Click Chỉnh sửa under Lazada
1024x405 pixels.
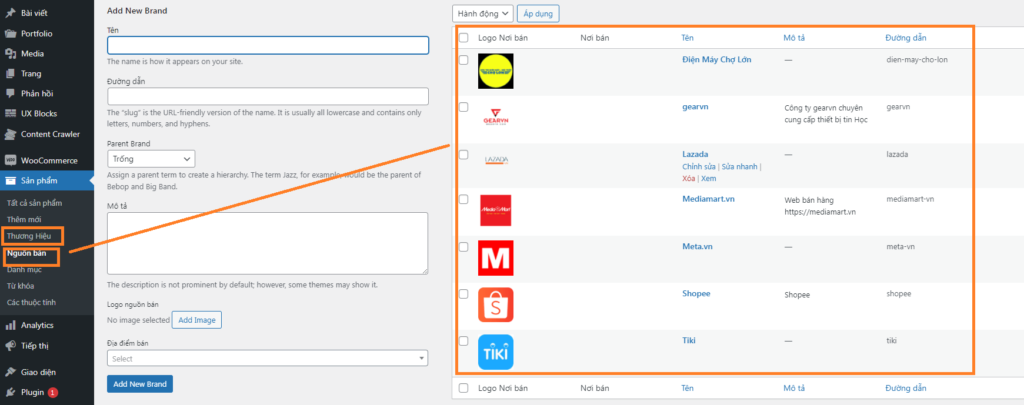699,167
